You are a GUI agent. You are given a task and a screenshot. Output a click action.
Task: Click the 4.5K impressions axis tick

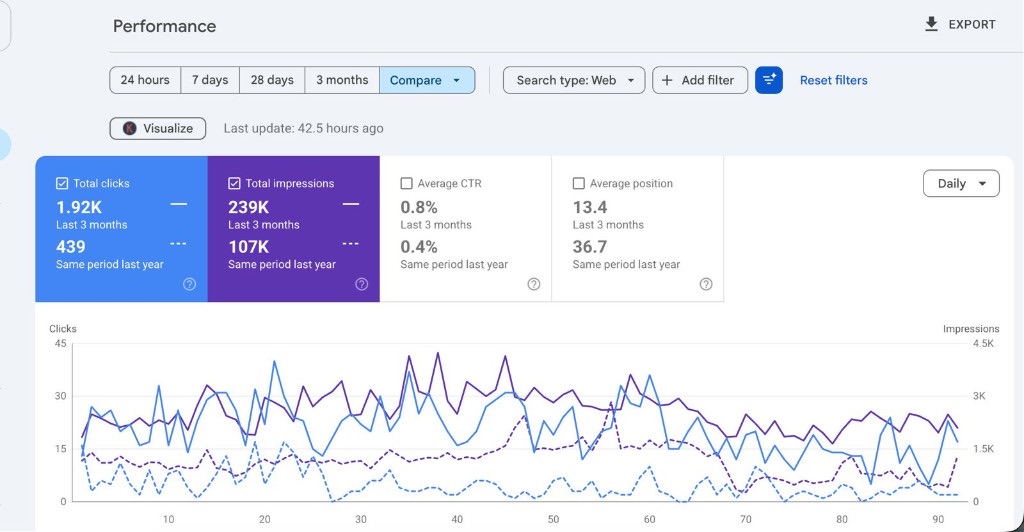(984, 343)
